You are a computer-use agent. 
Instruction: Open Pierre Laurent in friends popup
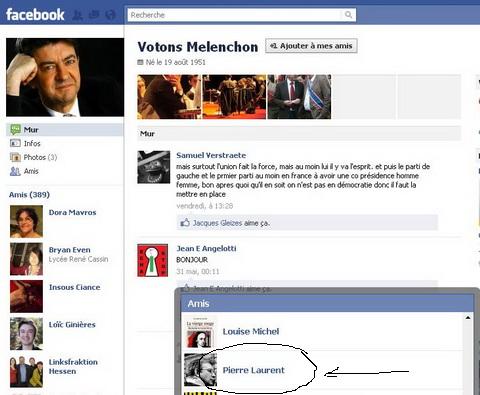(253, 370)
